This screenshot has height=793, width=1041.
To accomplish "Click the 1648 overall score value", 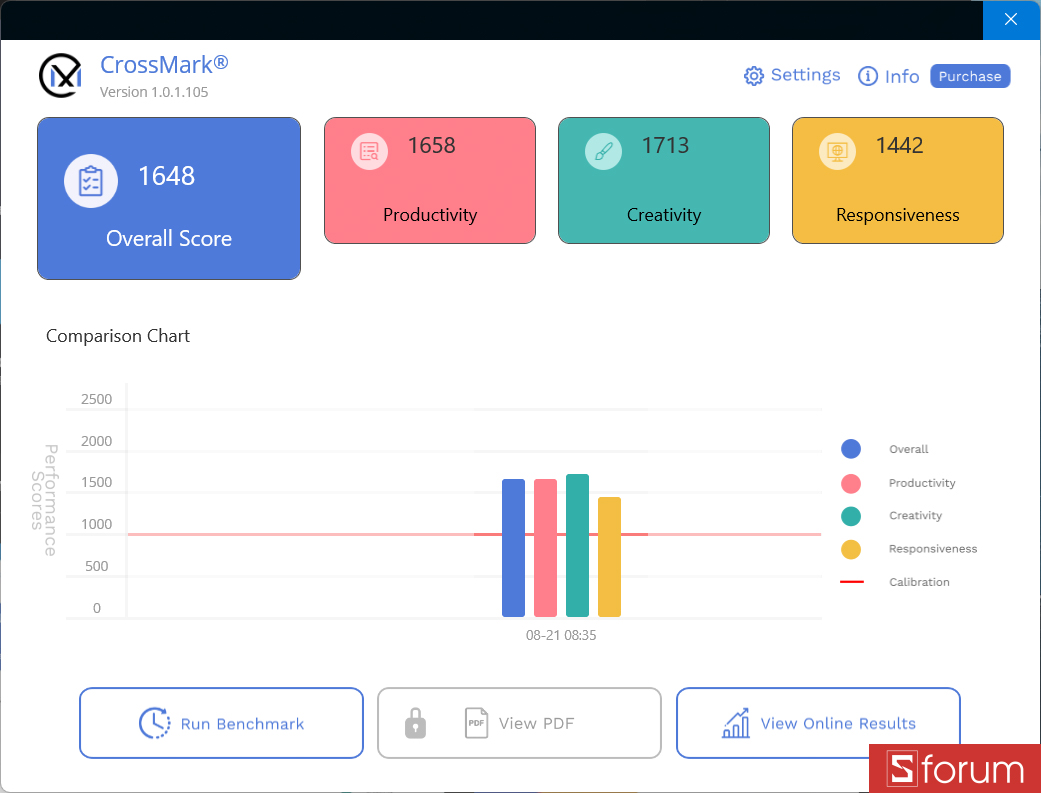I will click(166, 176).
